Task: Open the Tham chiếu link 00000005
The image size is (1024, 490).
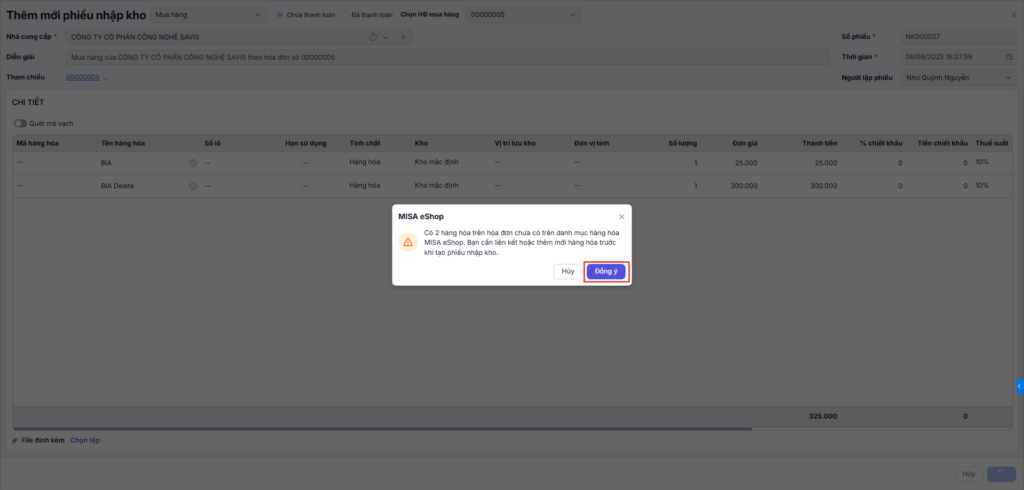Action: 82,77
